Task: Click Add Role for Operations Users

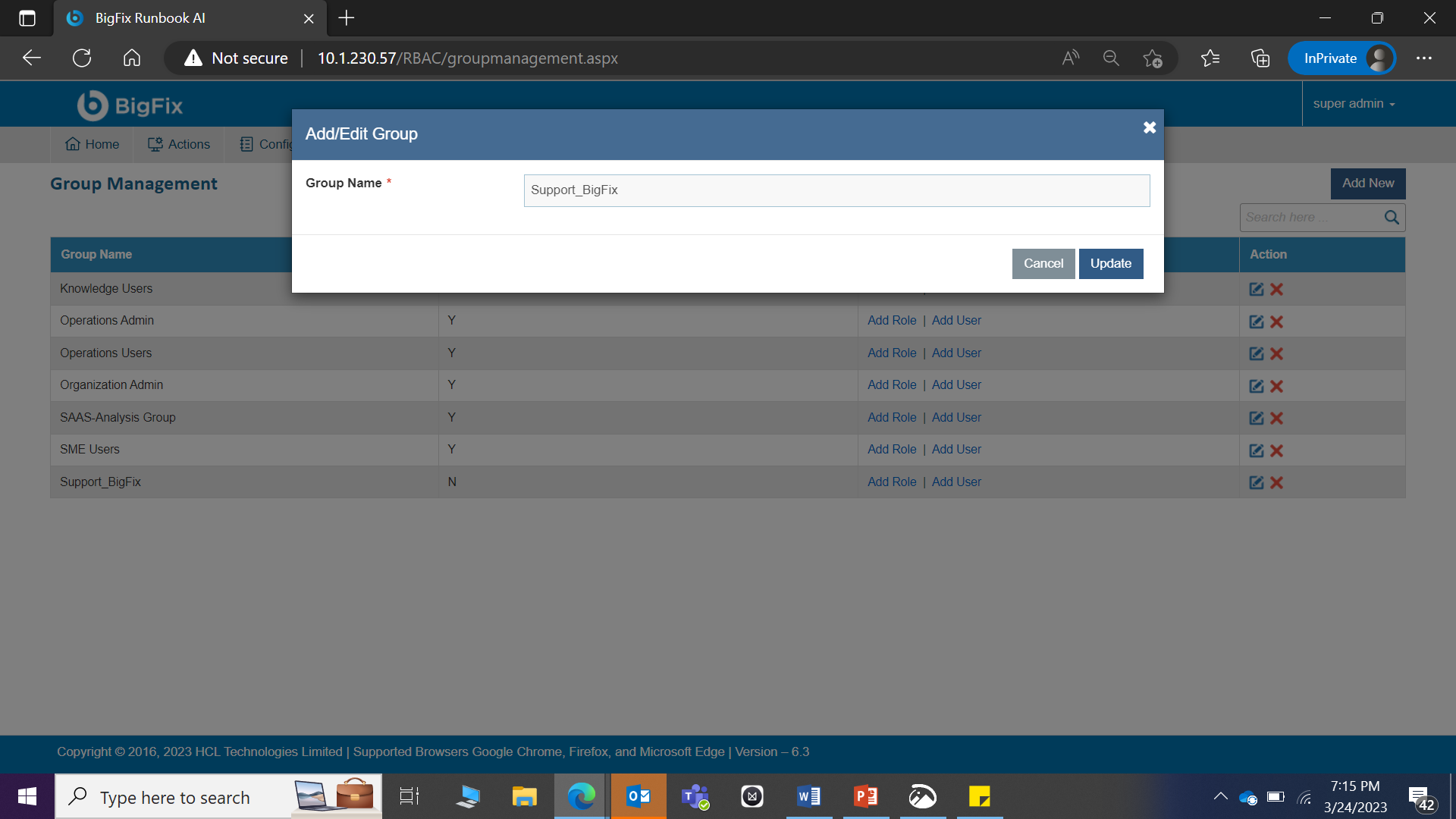Action: pyautogui.click(x=892, y=353)
